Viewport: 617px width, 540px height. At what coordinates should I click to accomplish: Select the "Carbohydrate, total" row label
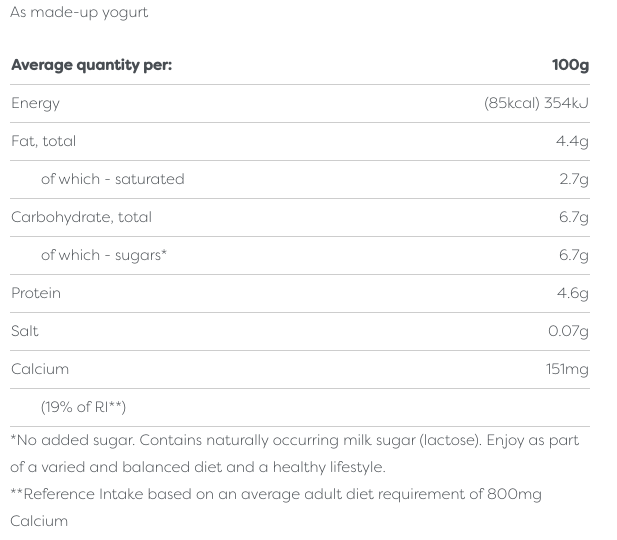[x=81, y=217]
